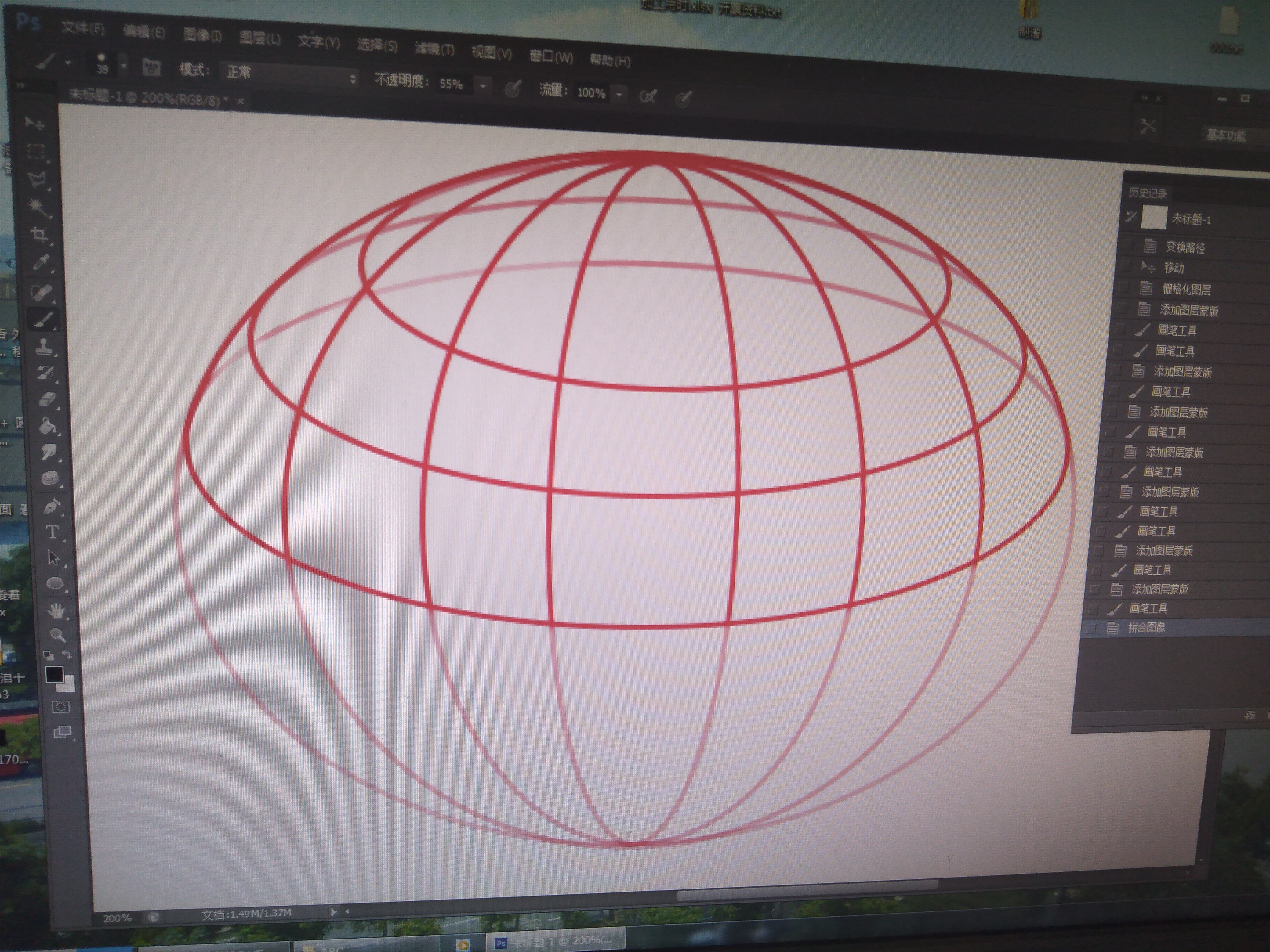
Task: Open the 文件(F) menu
Action: click(83, 27)
